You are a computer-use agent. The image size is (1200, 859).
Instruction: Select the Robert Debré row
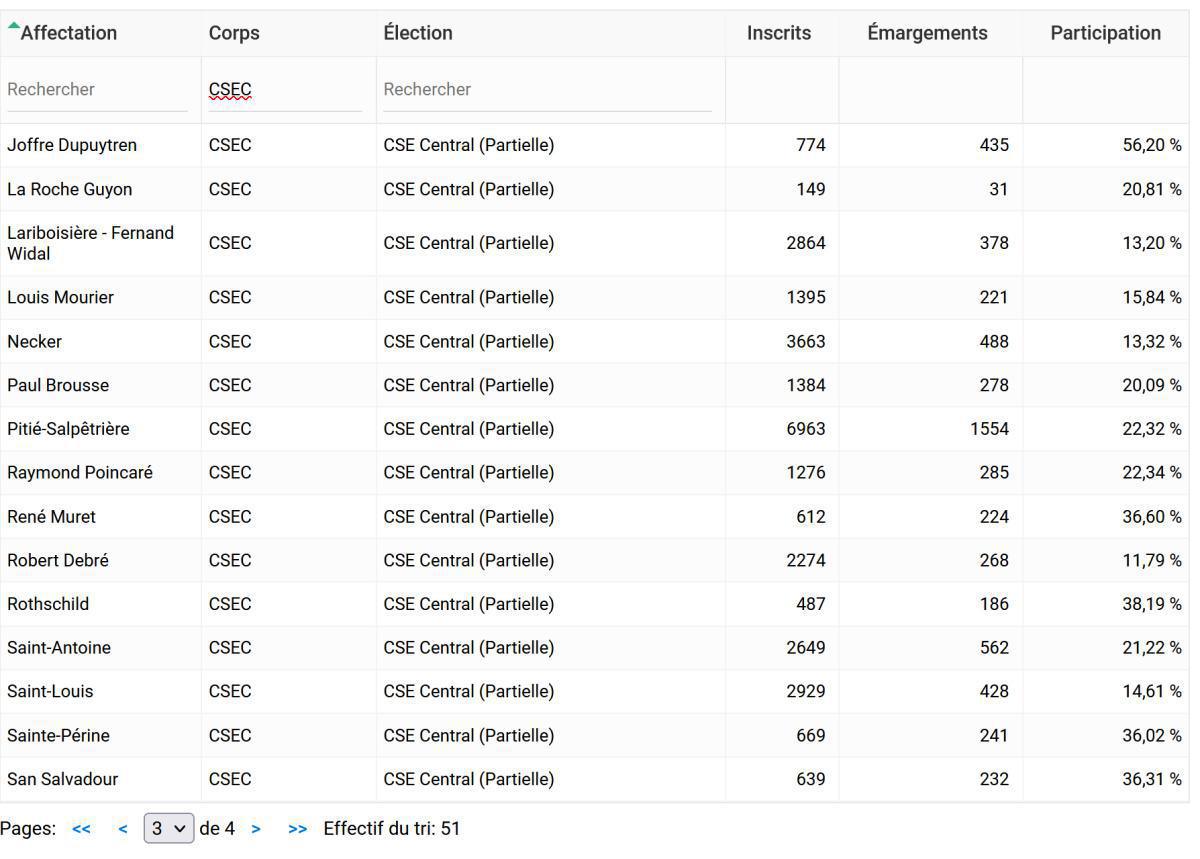pyautogui.click(x=58, y=561)
